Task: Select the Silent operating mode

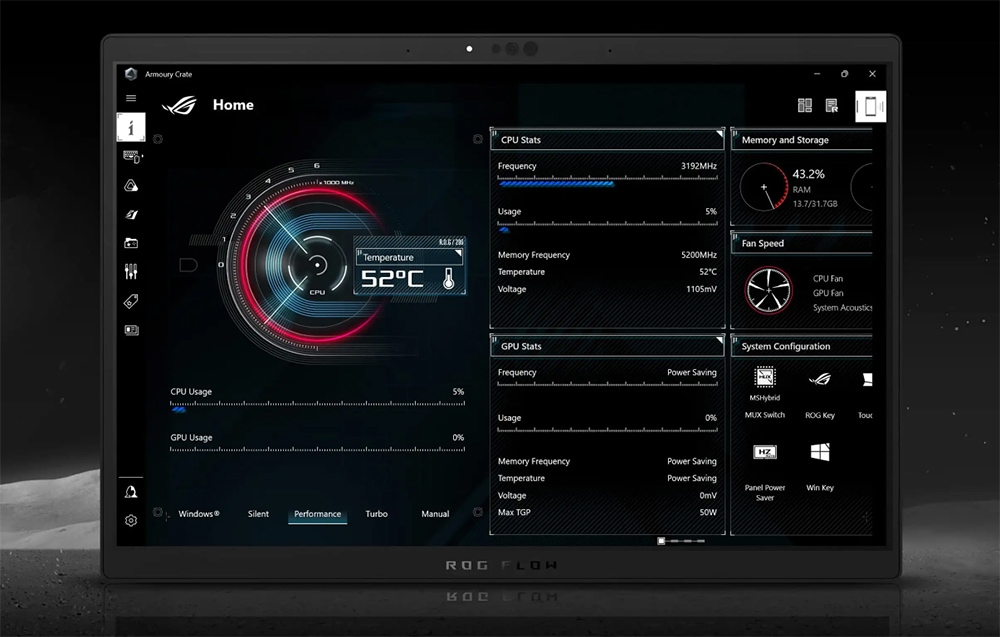Action: click(258, 514)
